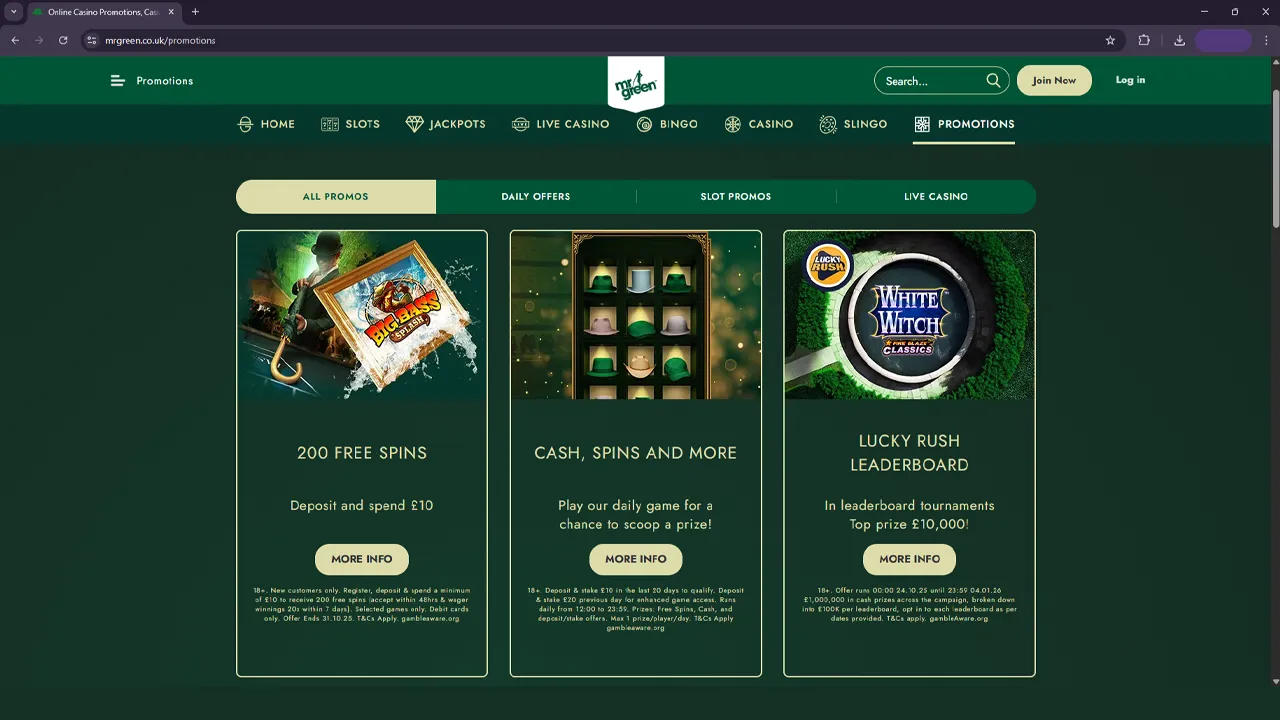Select the Slot Promos tab

(x=736, y=197)
